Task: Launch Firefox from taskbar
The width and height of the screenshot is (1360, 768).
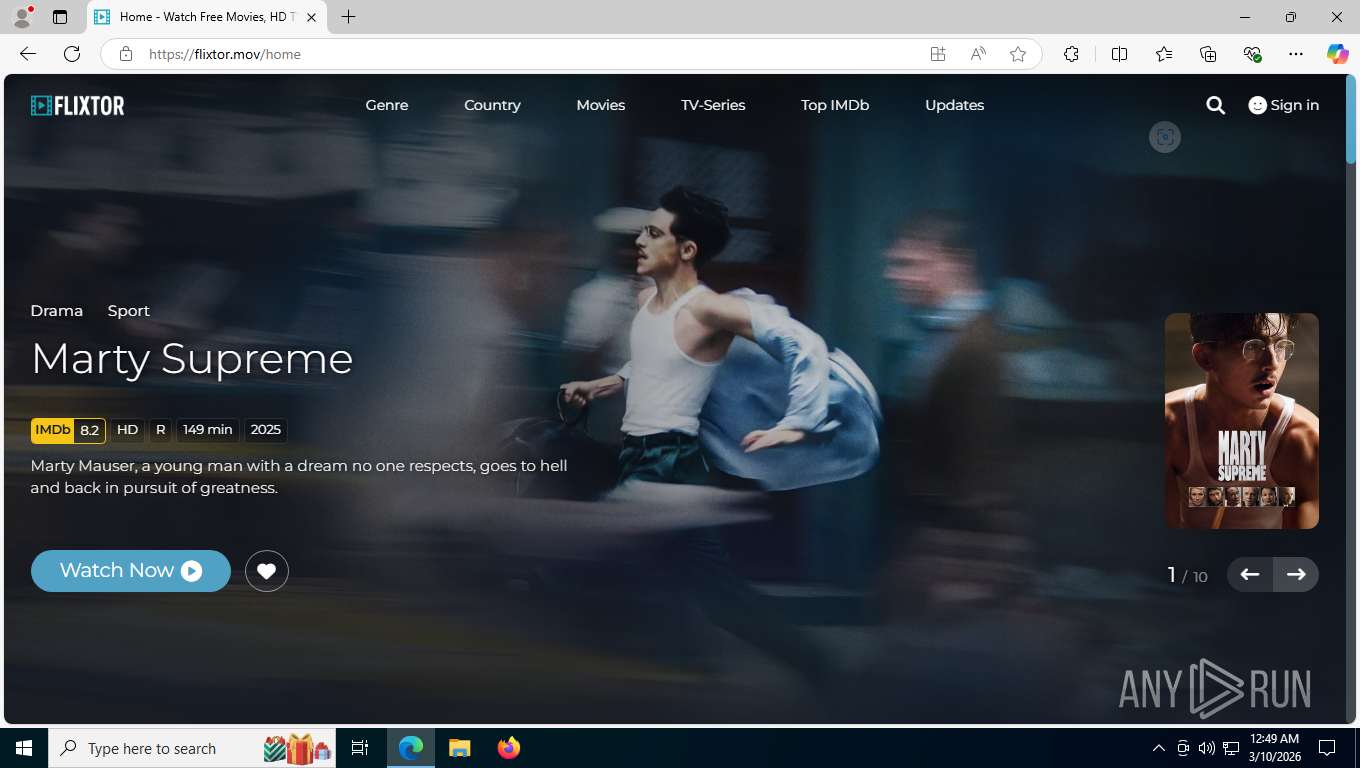Action: 509,748
